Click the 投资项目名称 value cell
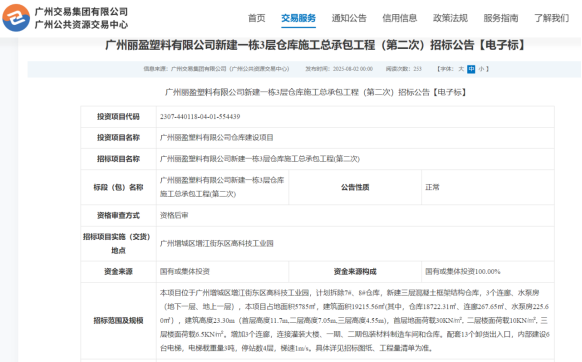This screenshot has width=582, height=362. tap(355, 138)
